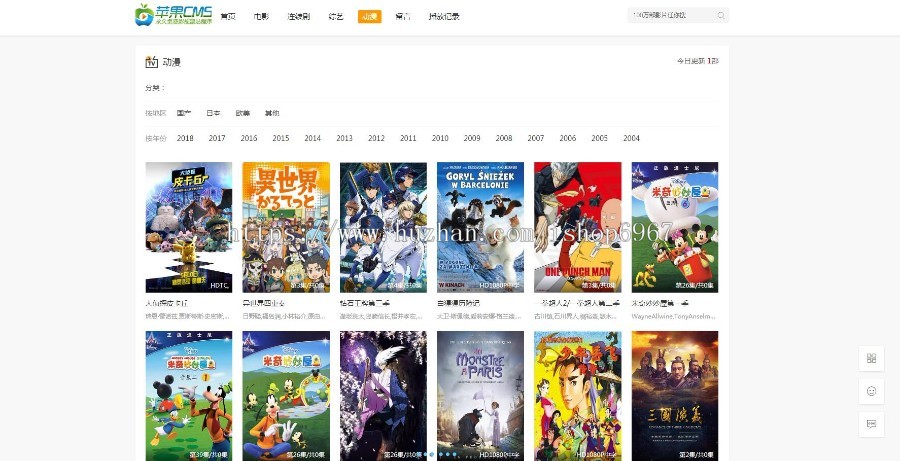Filter by year 2007
This screenshot has width=900, height=461.
[x=536, y=138]
